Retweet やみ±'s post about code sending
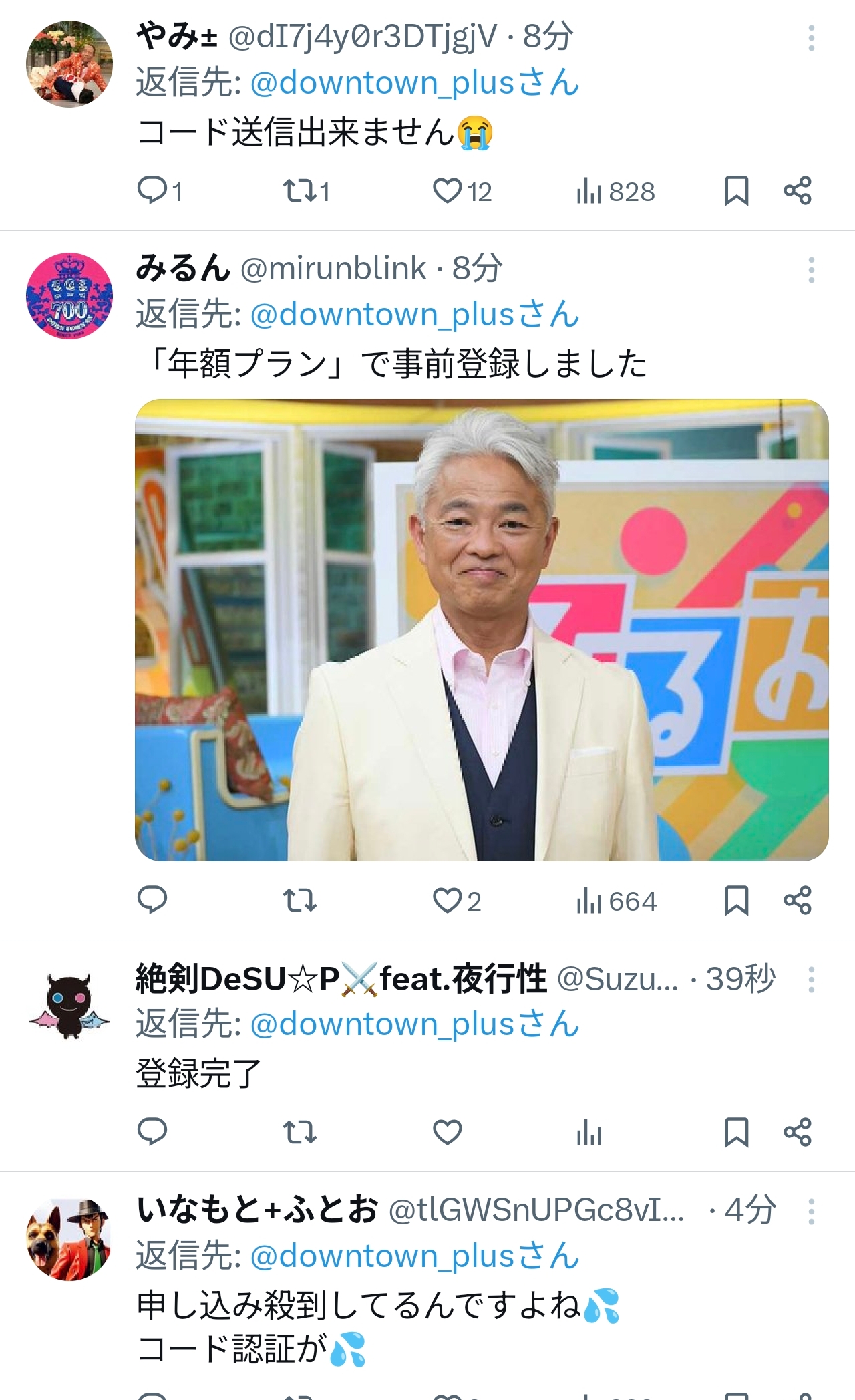This screenshot has width=855, height=1400. (306, 191)
